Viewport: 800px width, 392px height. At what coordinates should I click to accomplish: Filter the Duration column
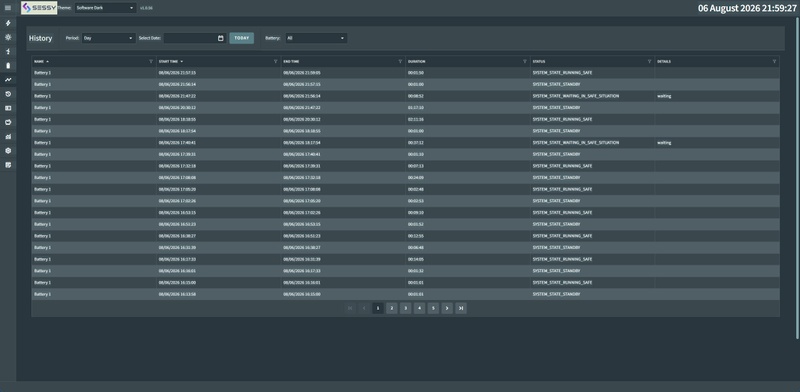pos(524,61)
